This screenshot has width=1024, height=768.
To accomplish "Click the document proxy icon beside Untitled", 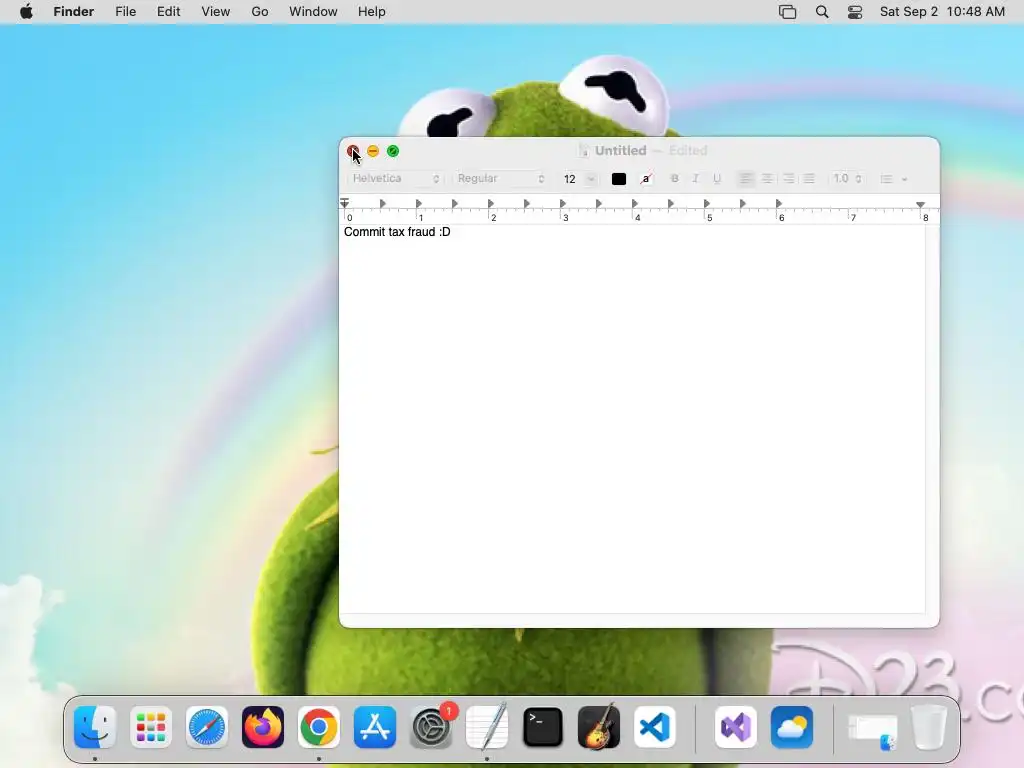I will (583, 151).
